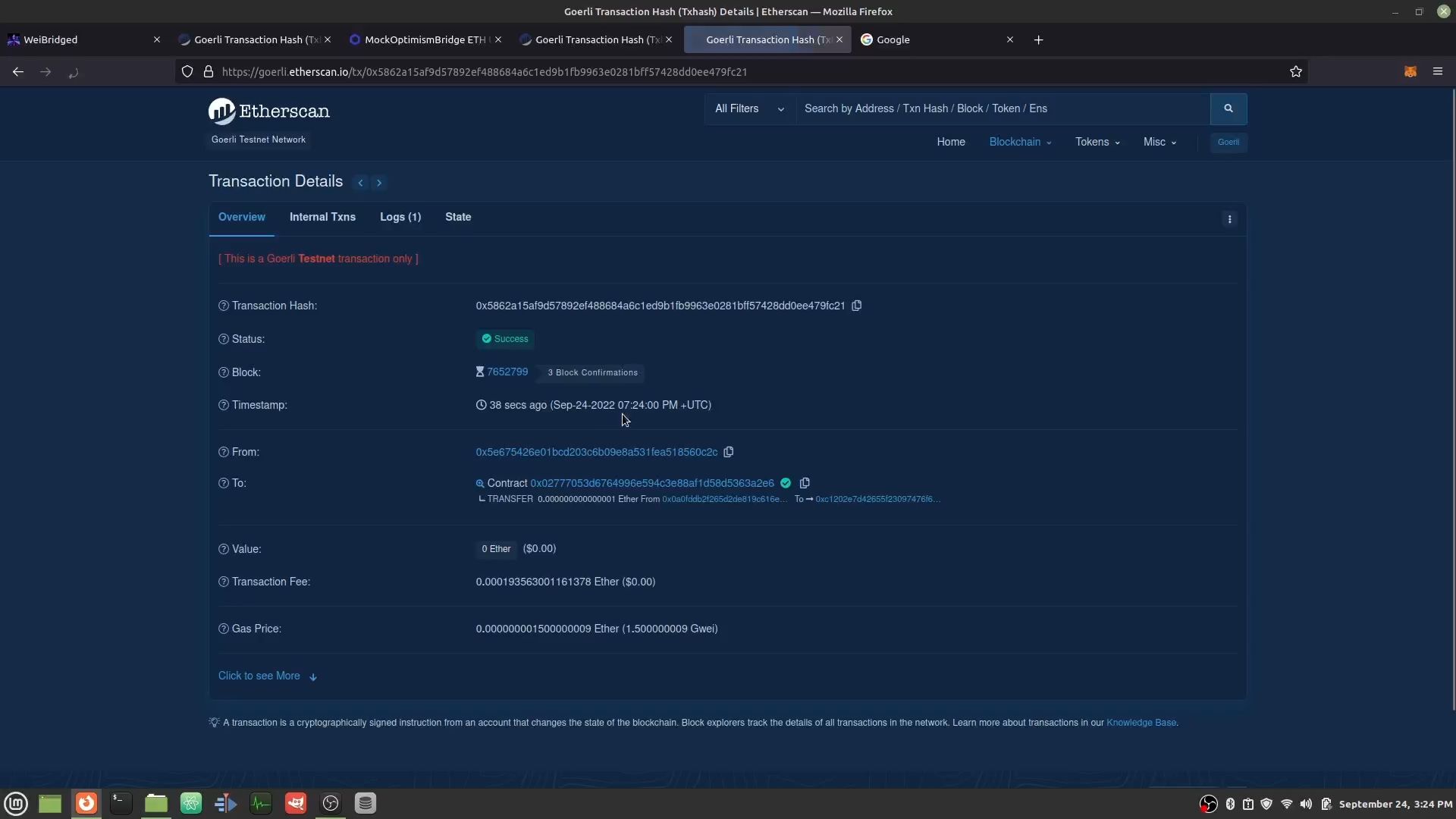
Task: Click the 0 Ether value badge
Action: tap(496, 549)
